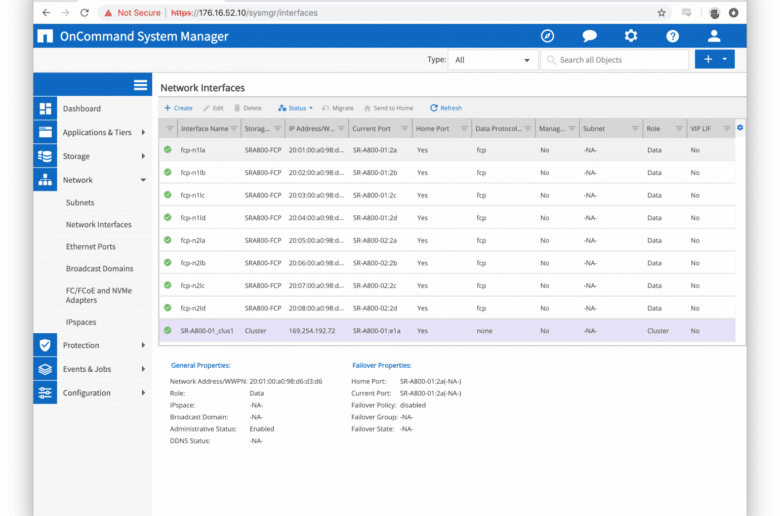Expand Protection submenu arrow

143,345
